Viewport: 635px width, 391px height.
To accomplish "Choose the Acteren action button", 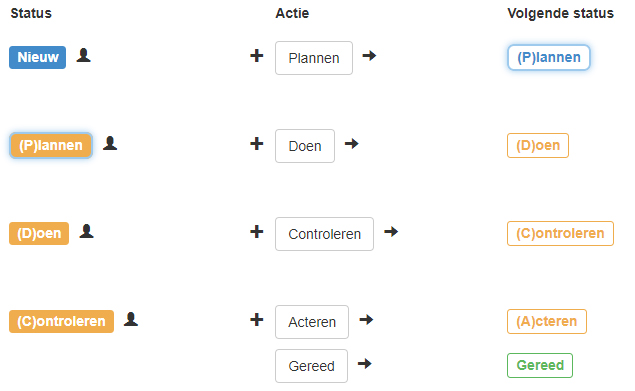I will pos(312,322).
